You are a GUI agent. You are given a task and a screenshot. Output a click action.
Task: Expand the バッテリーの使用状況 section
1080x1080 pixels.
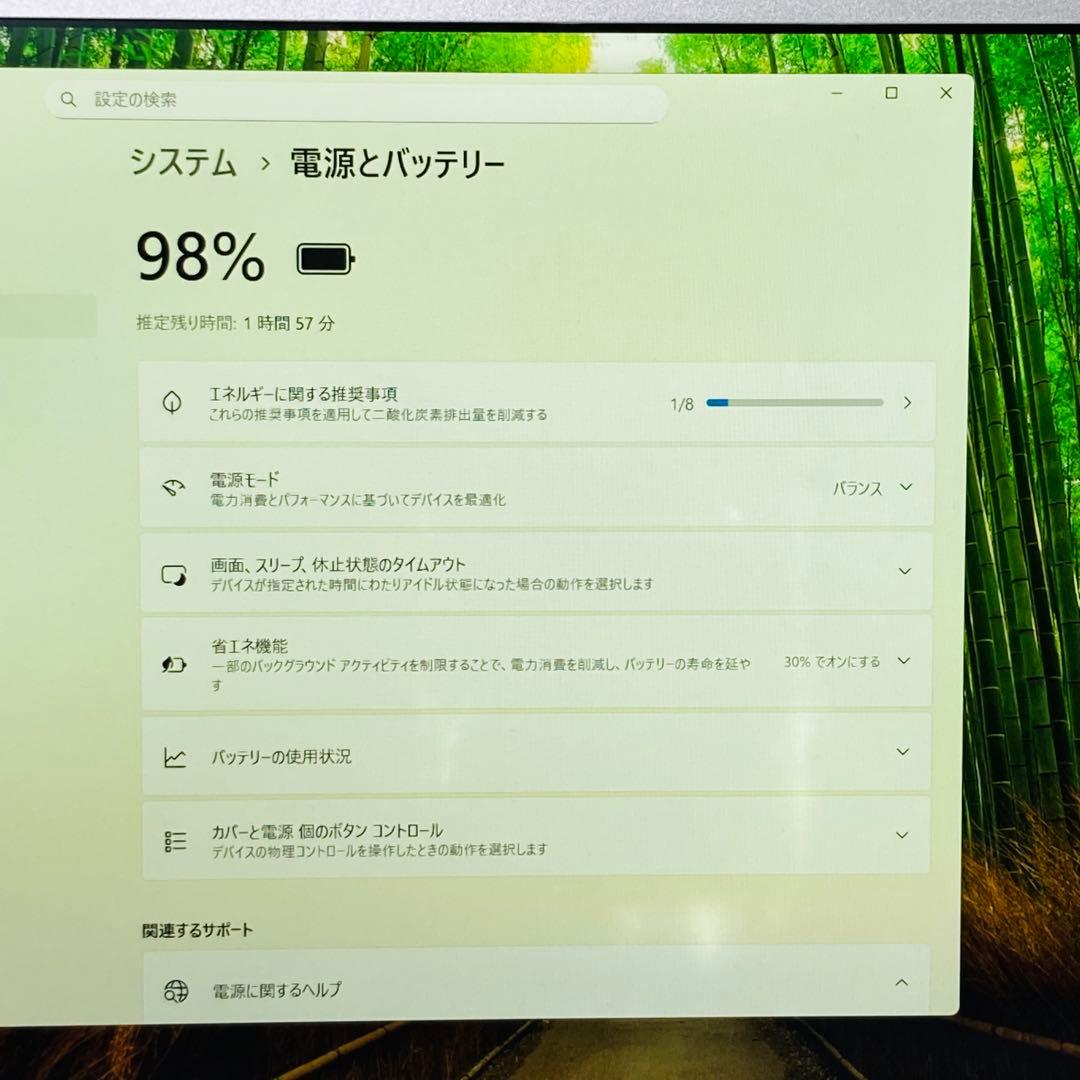point(903,753)
